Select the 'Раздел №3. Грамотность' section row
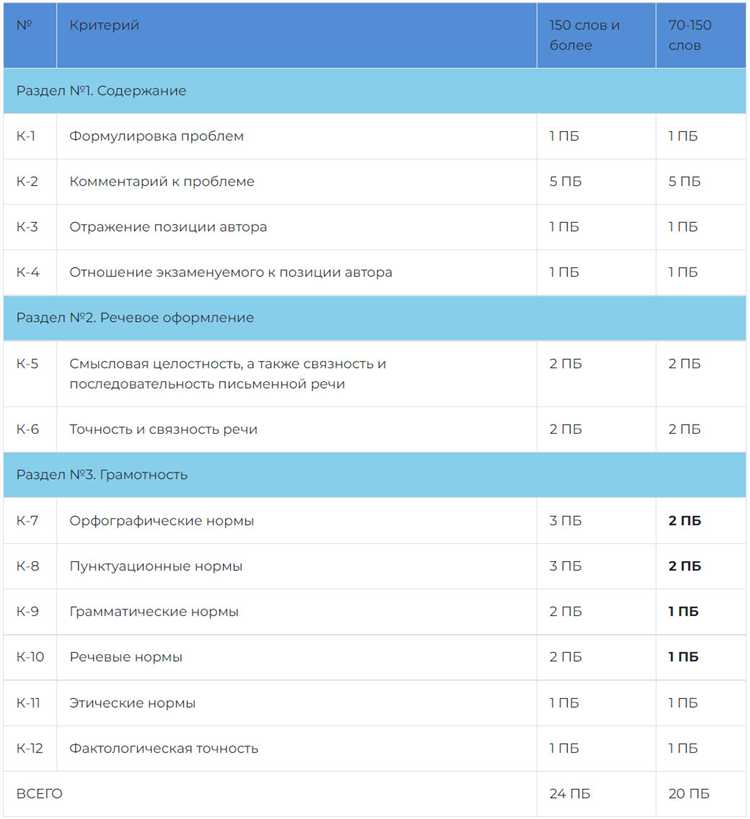The image size is (750, 819). tap(102, 475)
